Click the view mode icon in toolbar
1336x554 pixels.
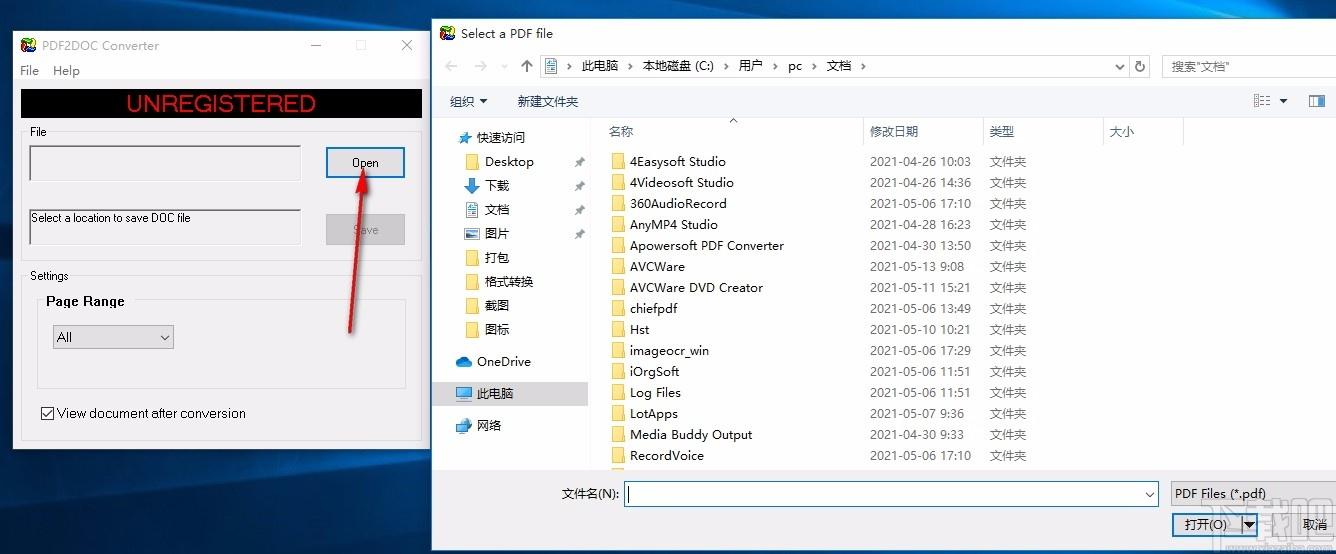1262,101
